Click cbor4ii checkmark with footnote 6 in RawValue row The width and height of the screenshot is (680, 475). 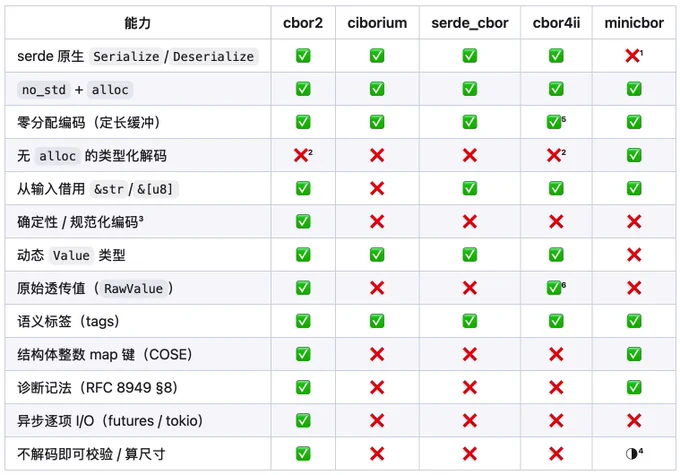click(553, 288)
